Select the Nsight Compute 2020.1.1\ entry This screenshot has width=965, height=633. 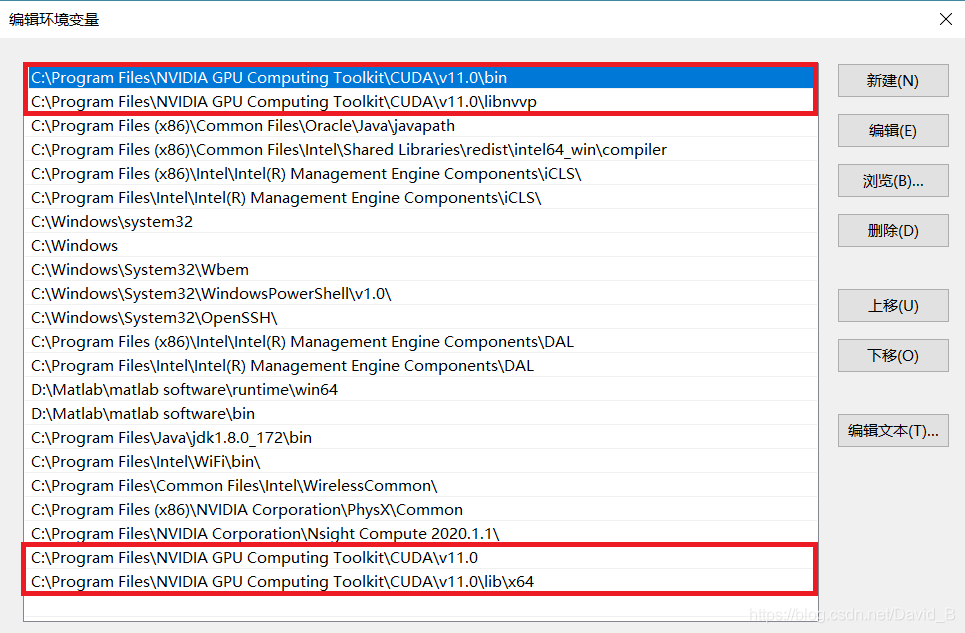tap(421, 533)
